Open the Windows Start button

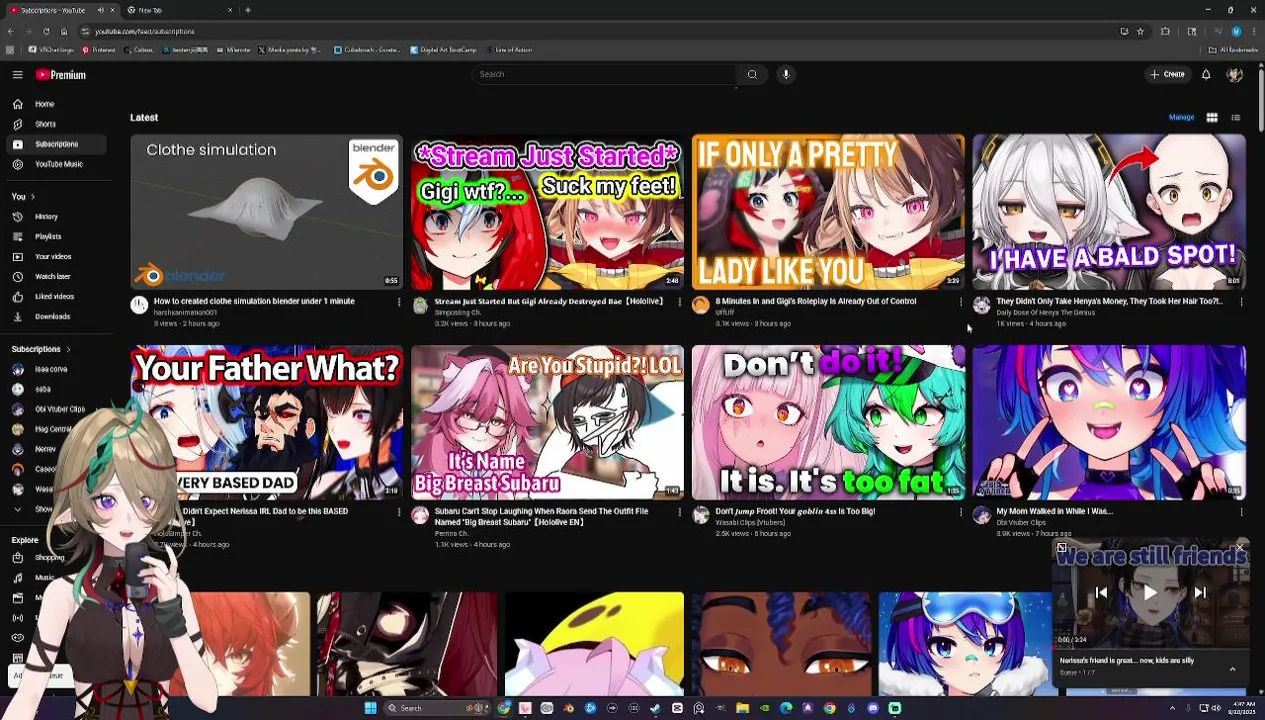coord(370,708)
